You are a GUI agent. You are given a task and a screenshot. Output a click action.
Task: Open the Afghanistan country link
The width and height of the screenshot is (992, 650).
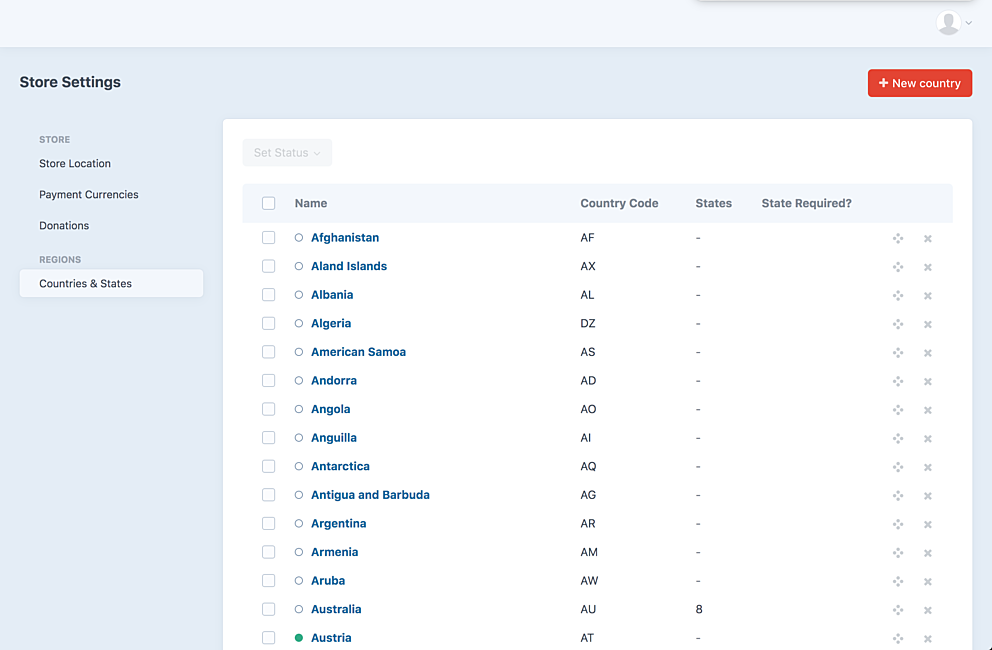(345, 237)
